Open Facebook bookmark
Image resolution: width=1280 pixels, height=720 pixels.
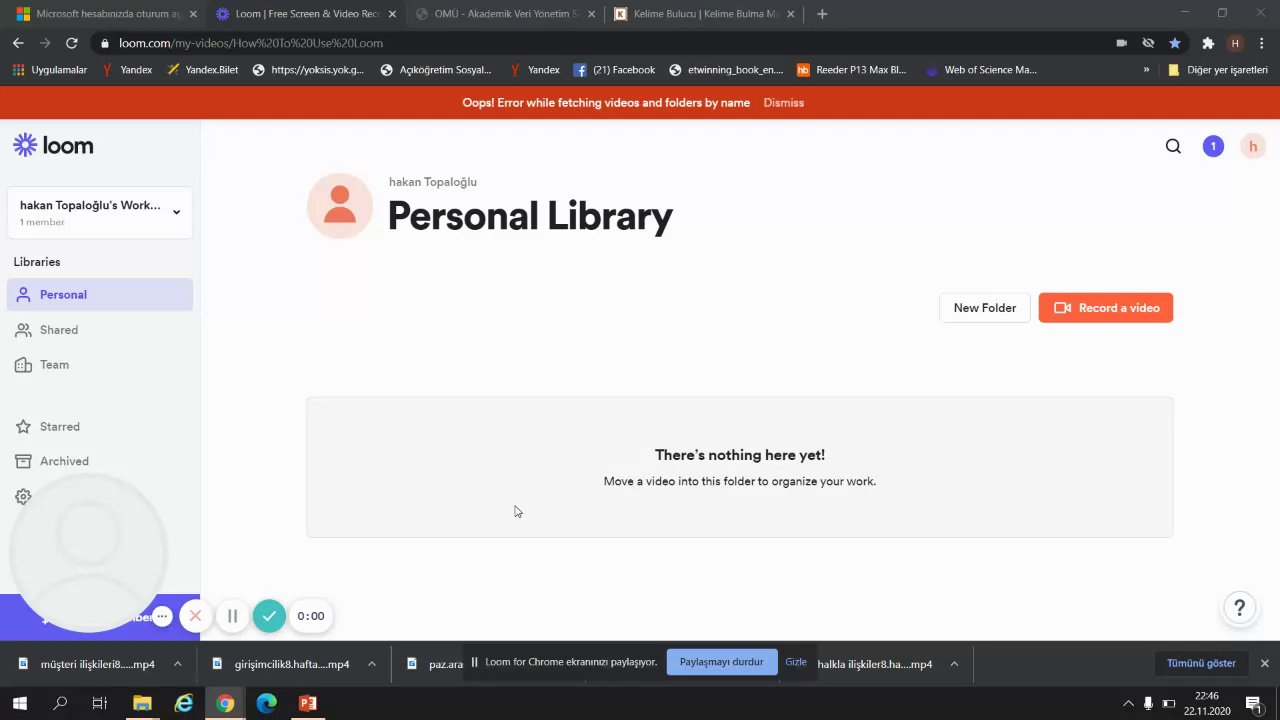(614, 70)
